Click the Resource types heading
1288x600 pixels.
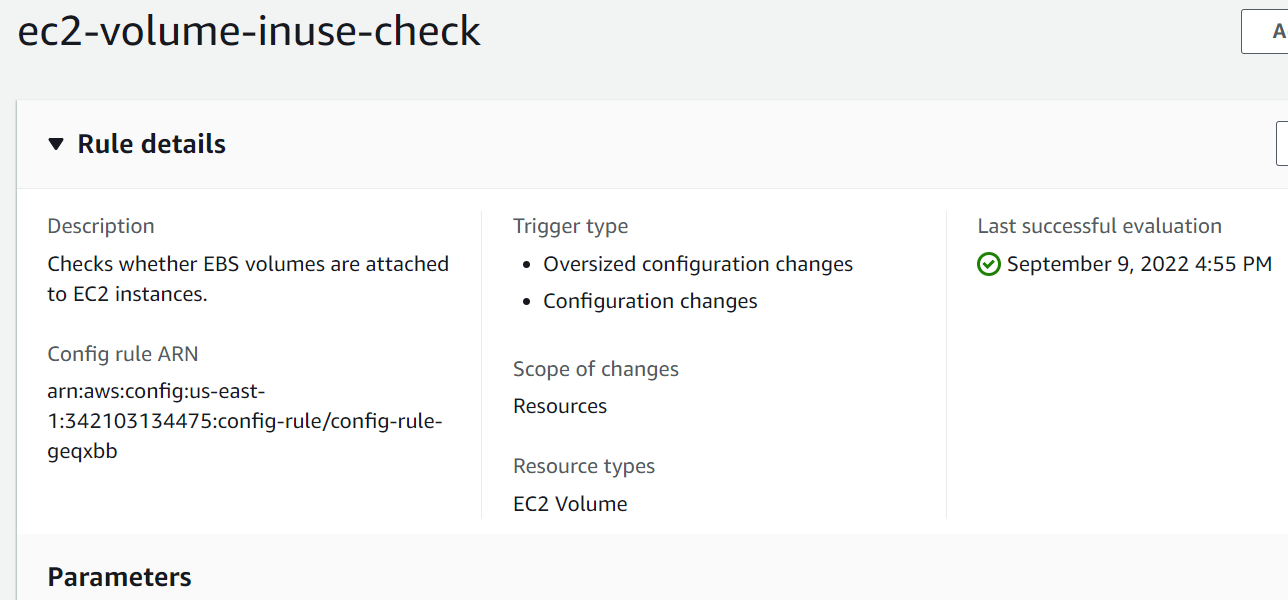pos(584,466)
